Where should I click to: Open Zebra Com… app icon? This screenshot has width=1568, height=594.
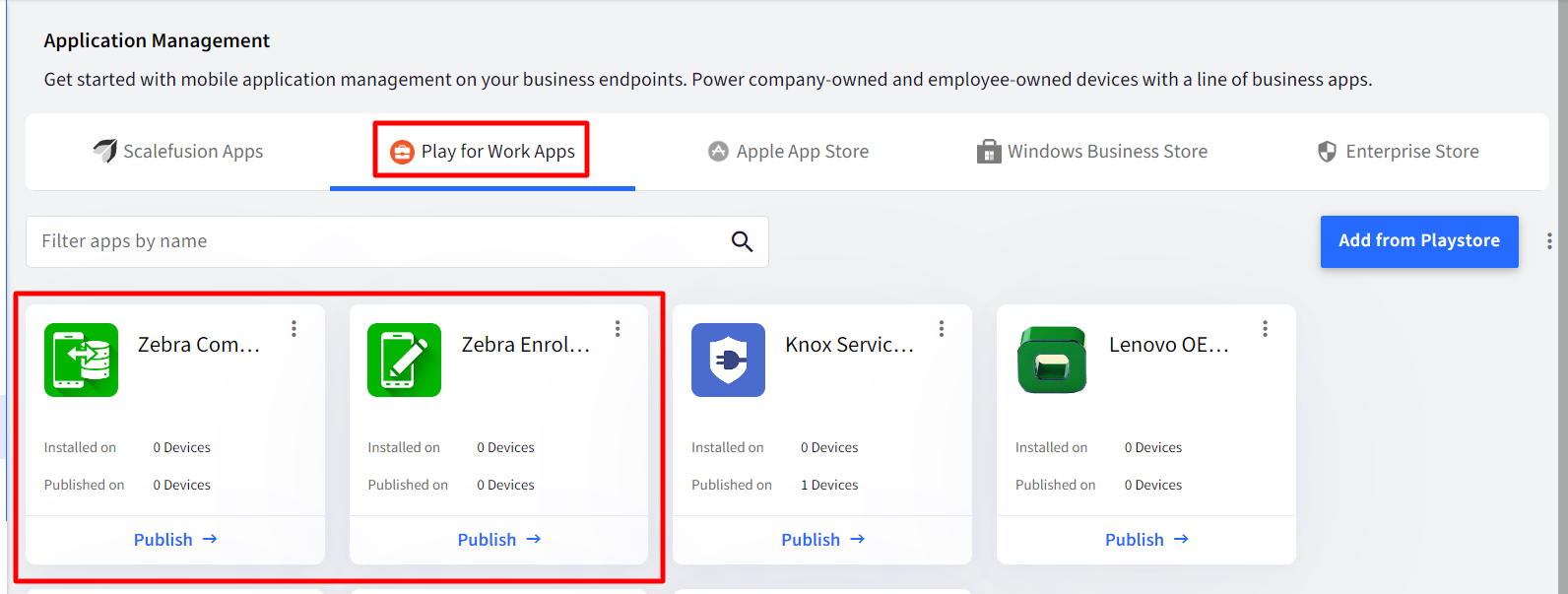[x=81, y=360]
